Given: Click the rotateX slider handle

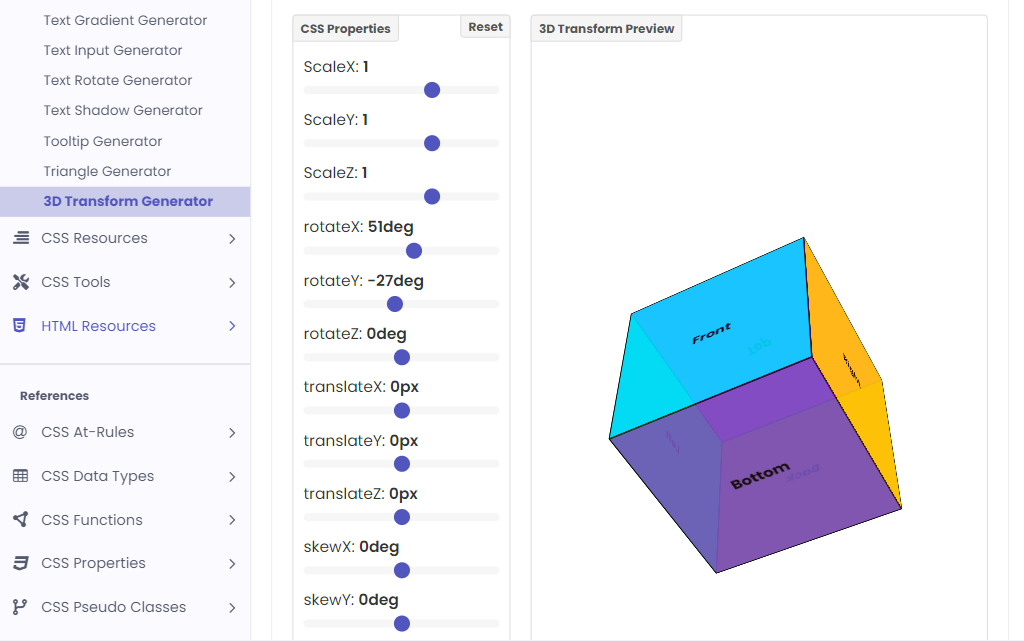Looking at the screenshot, I should (x=414, y=250).
